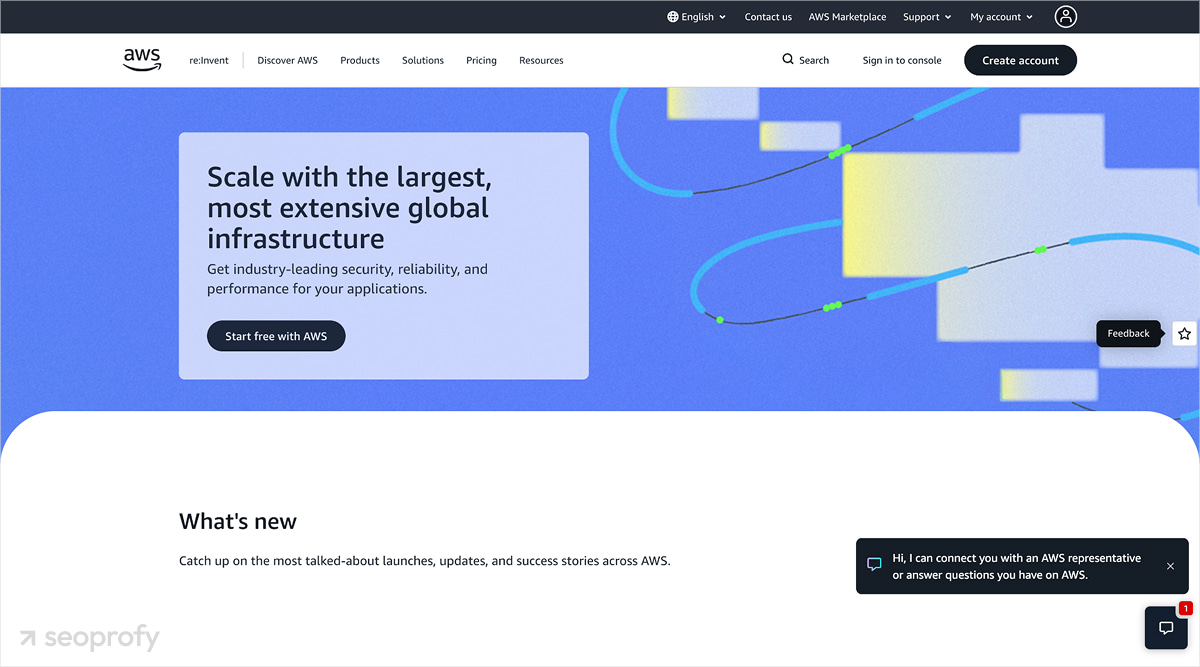Click the hero headline about global infrastructure
Screen dimensions: 1200x667
(x=349, y=208)
